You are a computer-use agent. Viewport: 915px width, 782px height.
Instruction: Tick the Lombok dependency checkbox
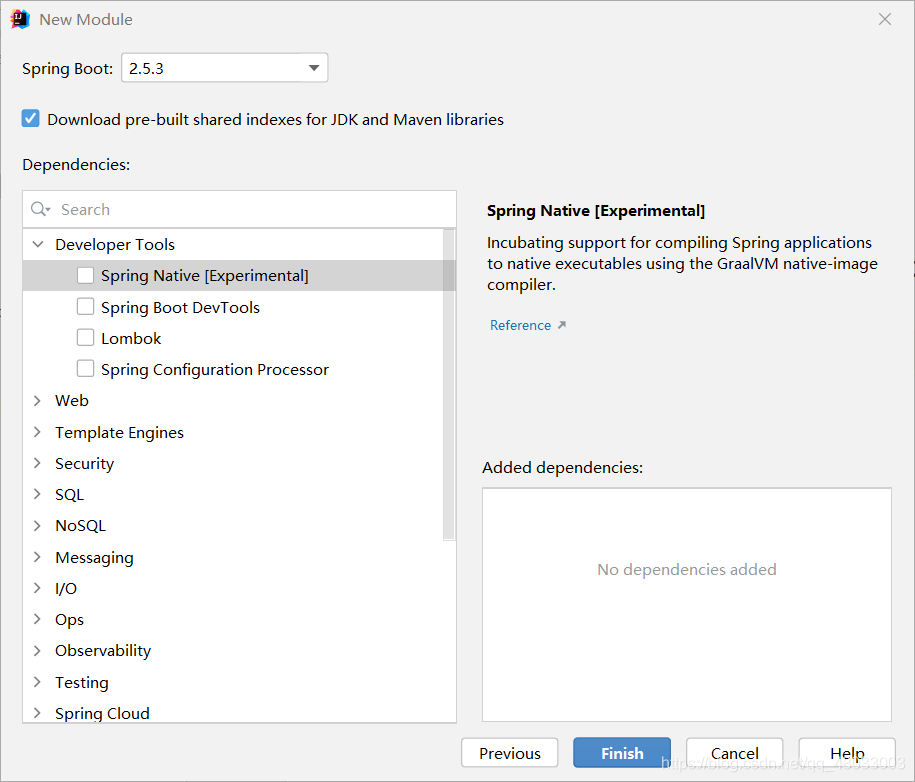point(85,337)
